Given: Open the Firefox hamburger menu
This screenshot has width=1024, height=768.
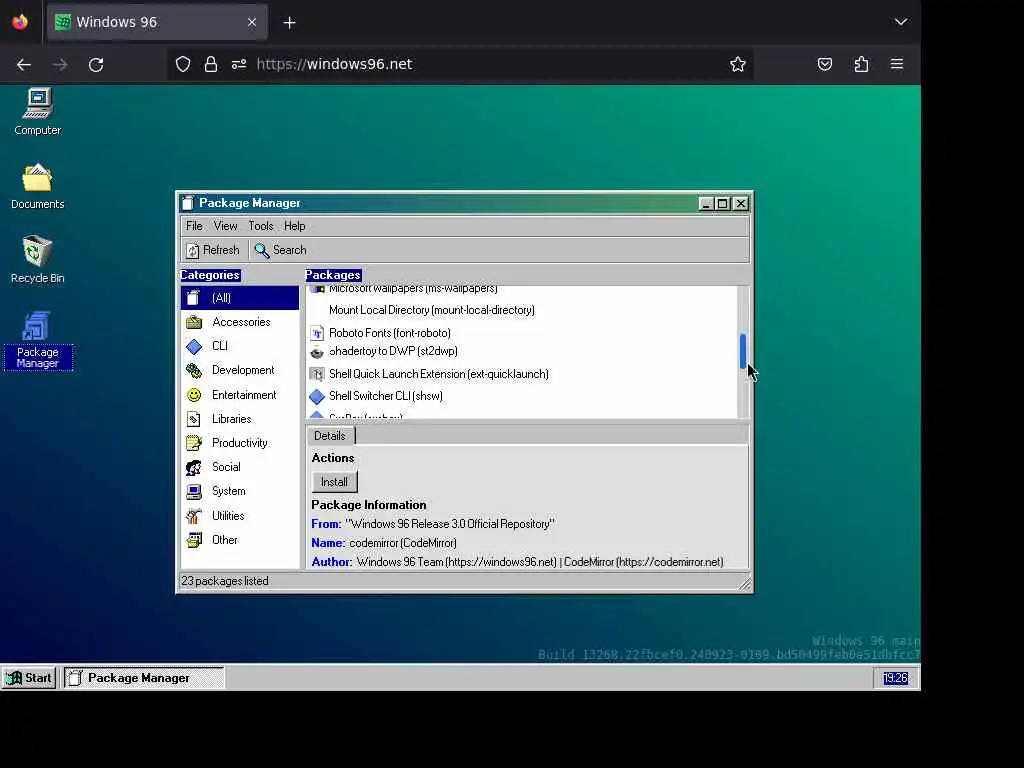Looking at the screenshot, I should pyautogui.click(x=897, y=64).
